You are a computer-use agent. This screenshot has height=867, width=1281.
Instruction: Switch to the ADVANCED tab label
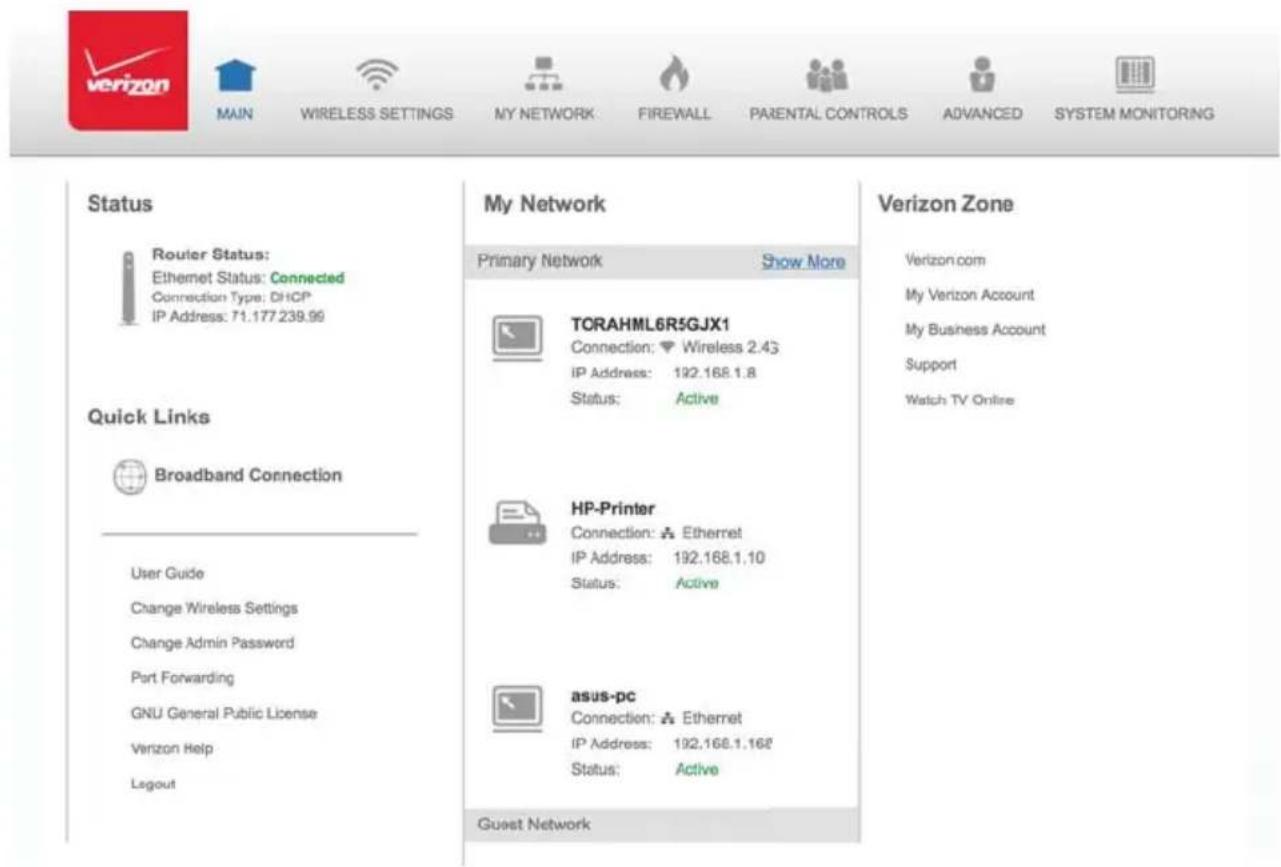click(982, 114)
